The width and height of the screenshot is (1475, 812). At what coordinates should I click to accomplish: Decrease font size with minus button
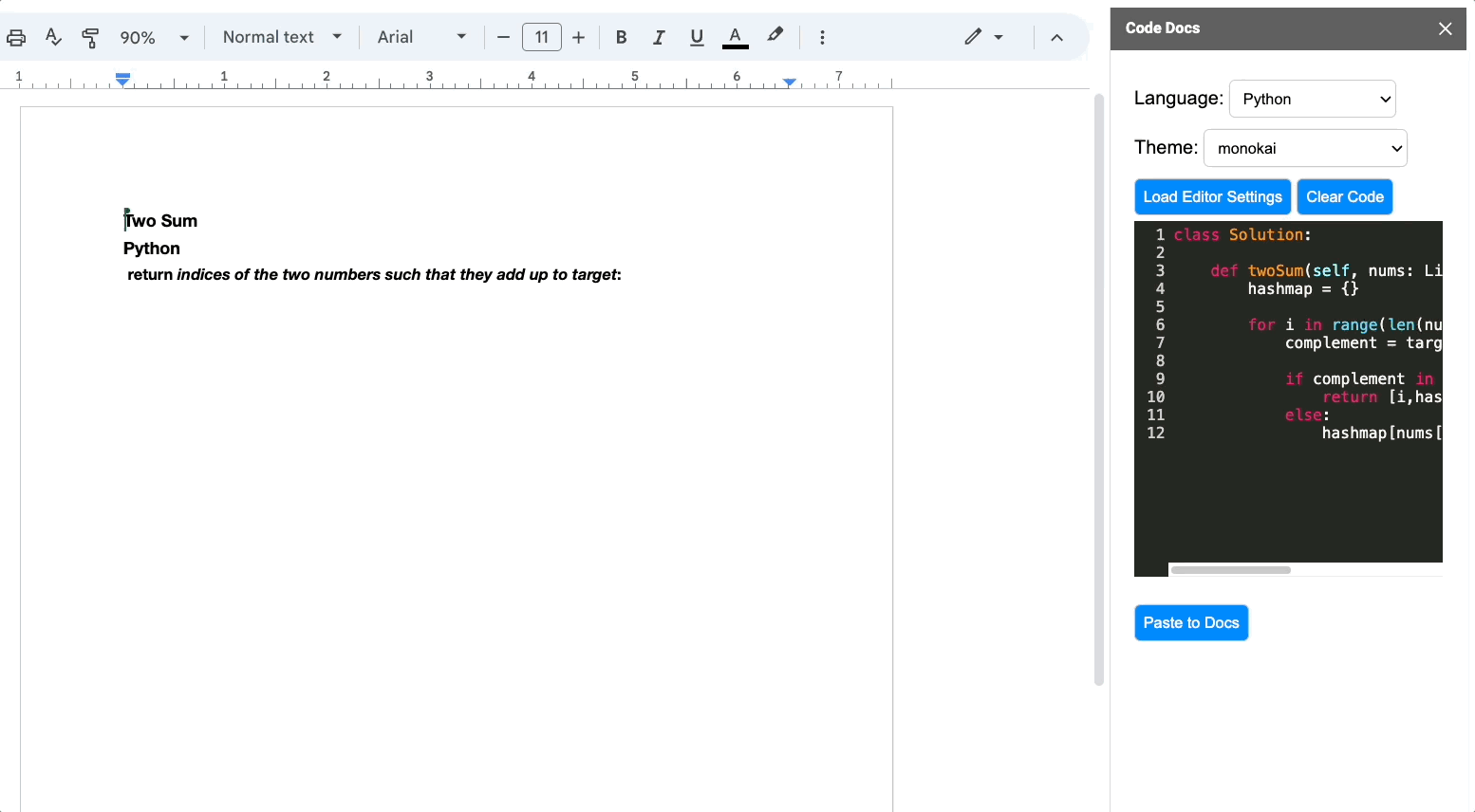pos(504,38)
